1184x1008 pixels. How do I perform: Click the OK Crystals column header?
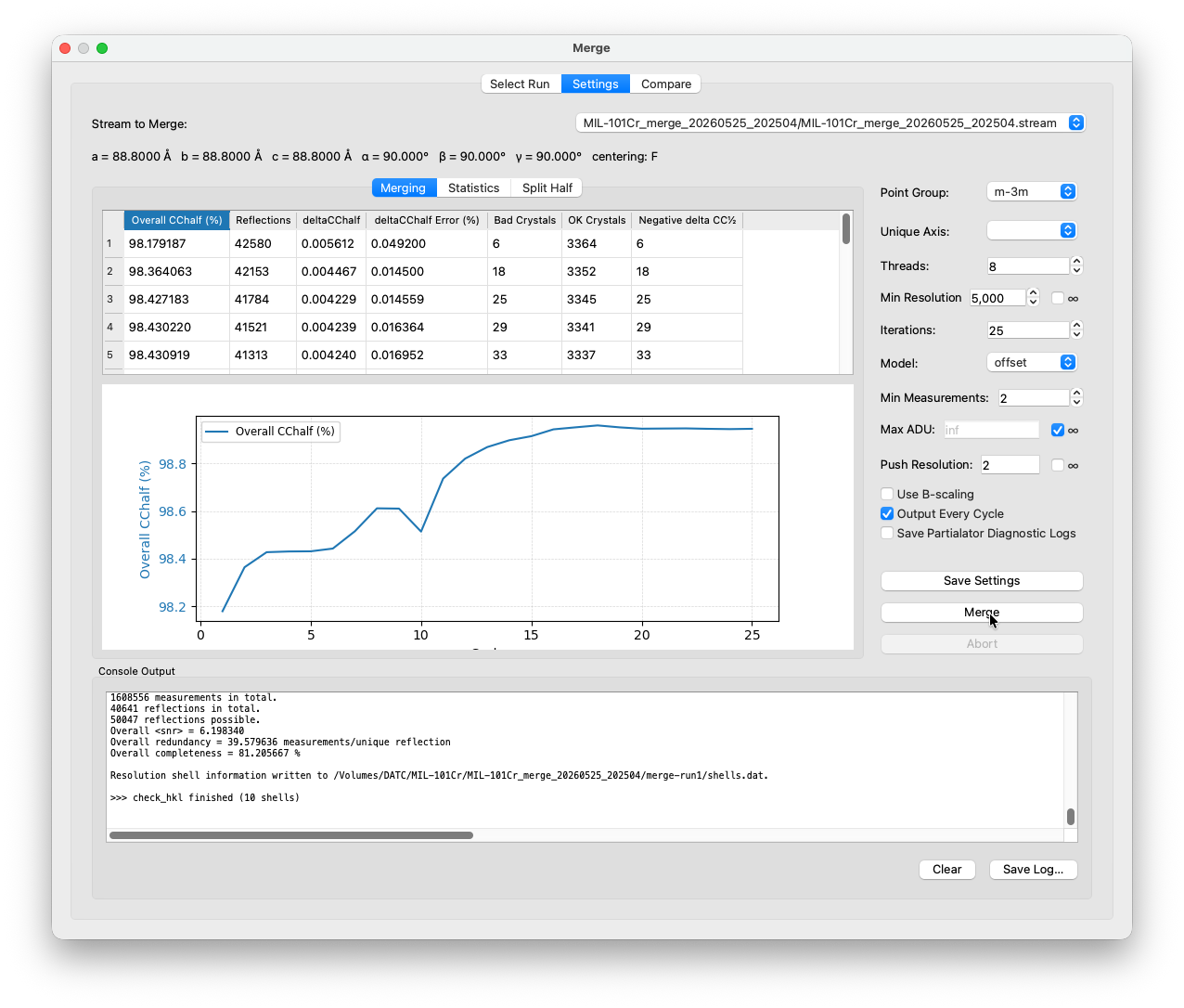[x=597, y=220]
